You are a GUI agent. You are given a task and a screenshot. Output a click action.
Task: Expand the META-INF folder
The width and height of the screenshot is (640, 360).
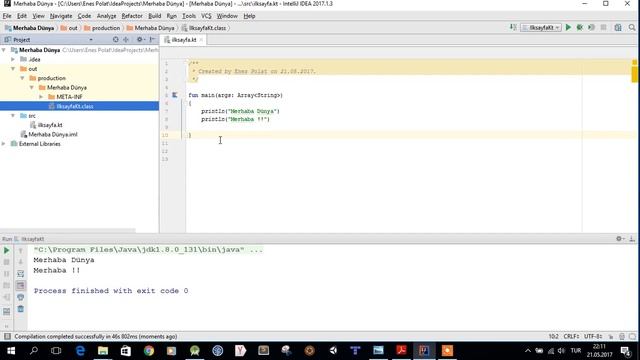41,97
